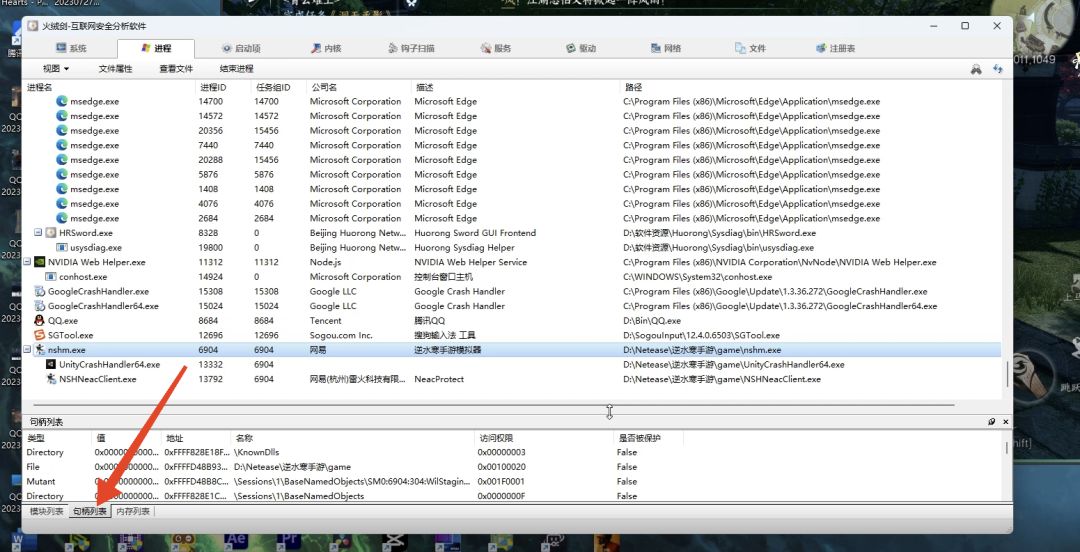
Task: Switch to the 内存列表 tab
Action: 133,511
